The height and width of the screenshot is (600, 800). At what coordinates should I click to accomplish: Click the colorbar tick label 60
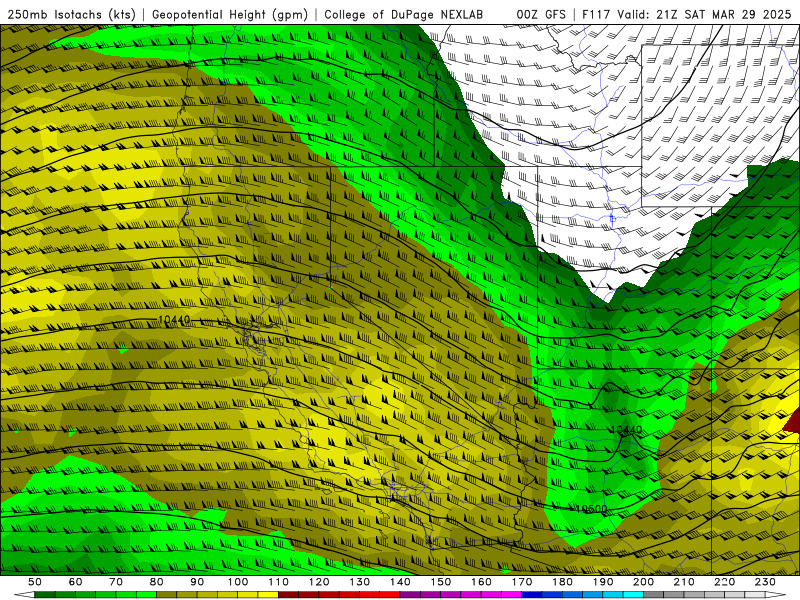[x=76, y=582]
